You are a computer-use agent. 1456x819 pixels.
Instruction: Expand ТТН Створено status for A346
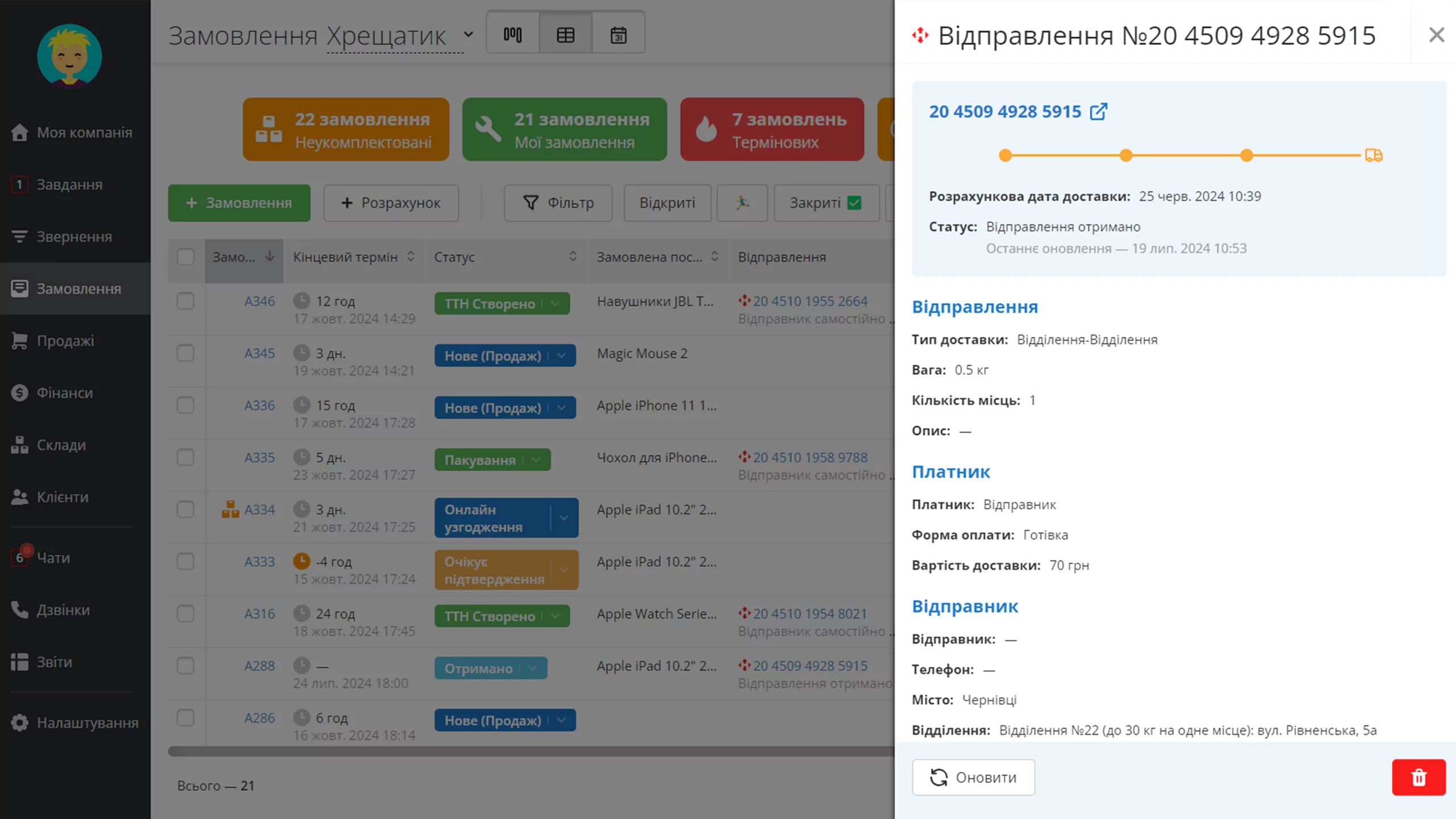coord(556,304)
